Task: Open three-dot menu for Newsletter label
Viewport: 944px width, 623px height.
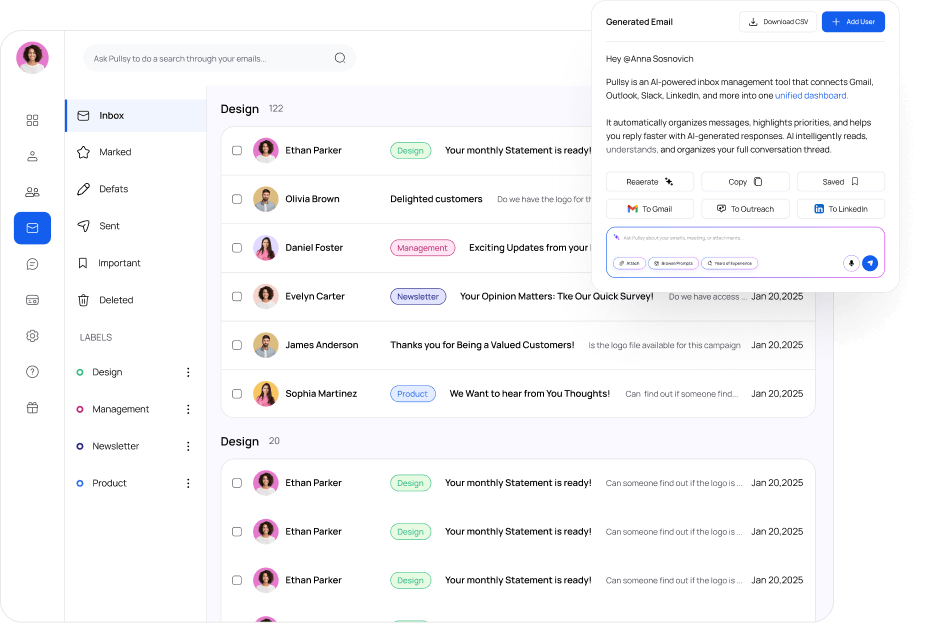Action: click(188, 446)
